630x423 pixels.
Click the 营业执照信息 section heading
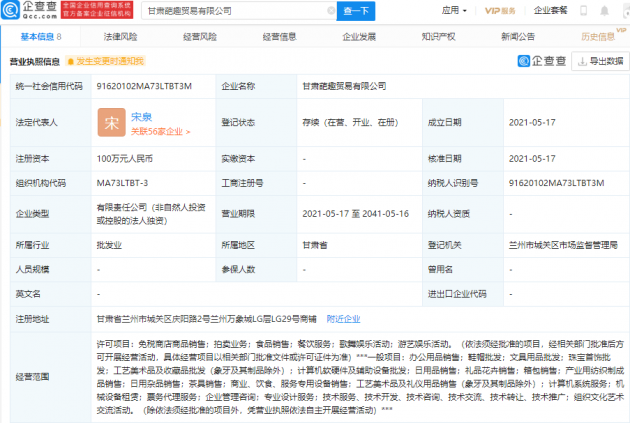pos(35,61)
